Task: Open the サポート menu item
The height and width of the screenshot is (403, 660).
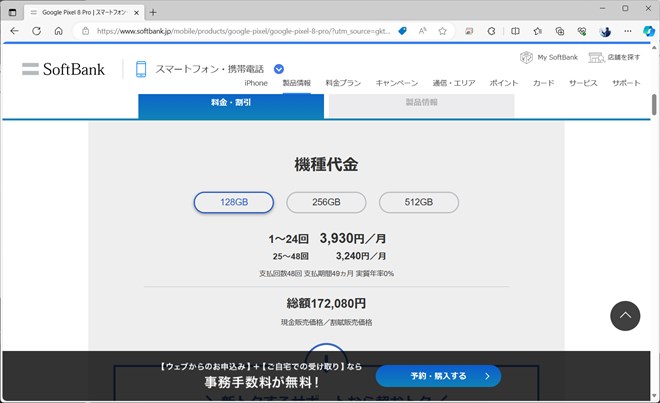Action: click(626, 83)
